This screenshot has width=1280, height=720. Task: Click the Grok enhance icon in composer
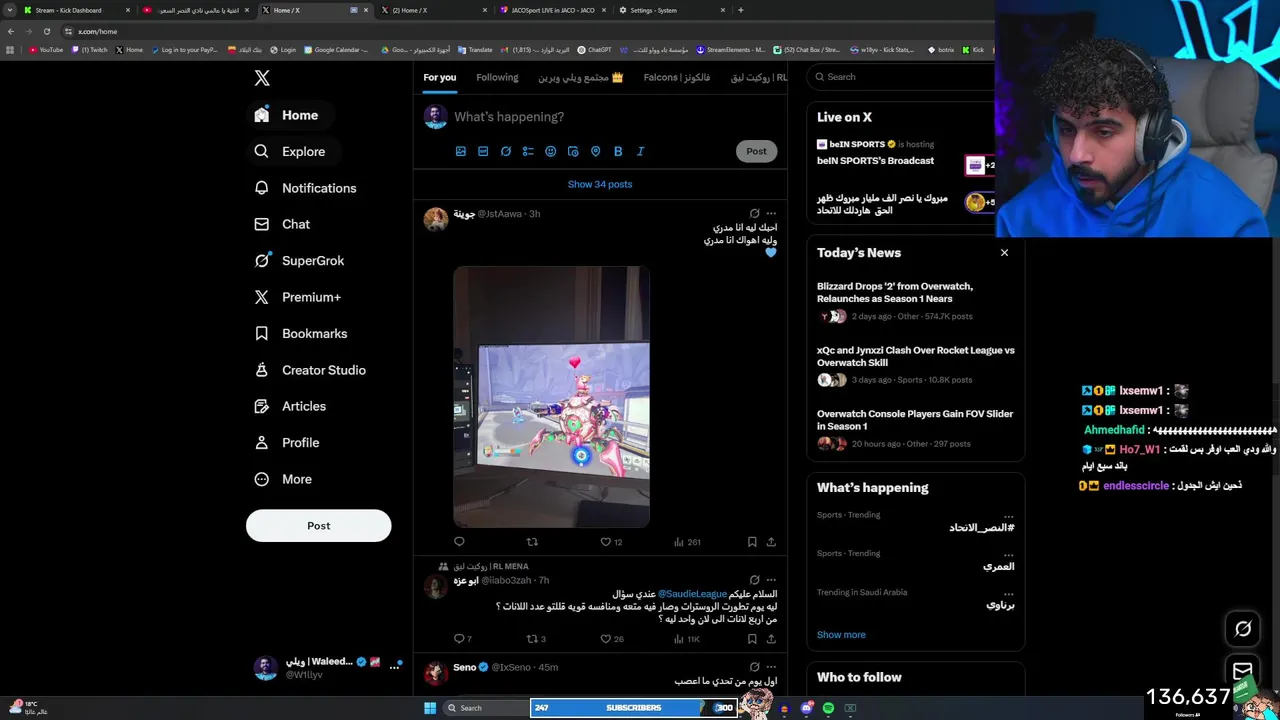click(x=506, y=151)
